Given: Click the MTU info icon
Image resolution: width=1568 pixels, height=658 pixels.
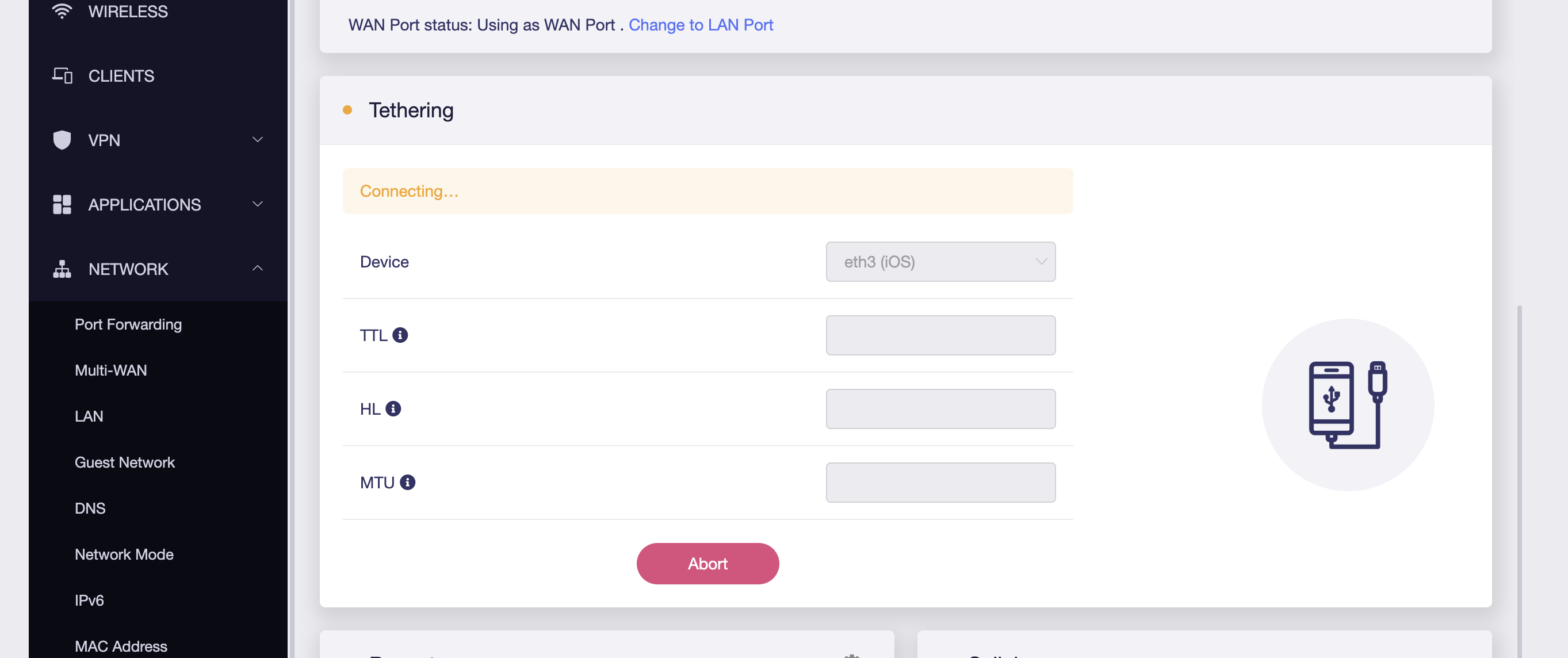Looking at the screenshot, I should (x=407, y=482).
